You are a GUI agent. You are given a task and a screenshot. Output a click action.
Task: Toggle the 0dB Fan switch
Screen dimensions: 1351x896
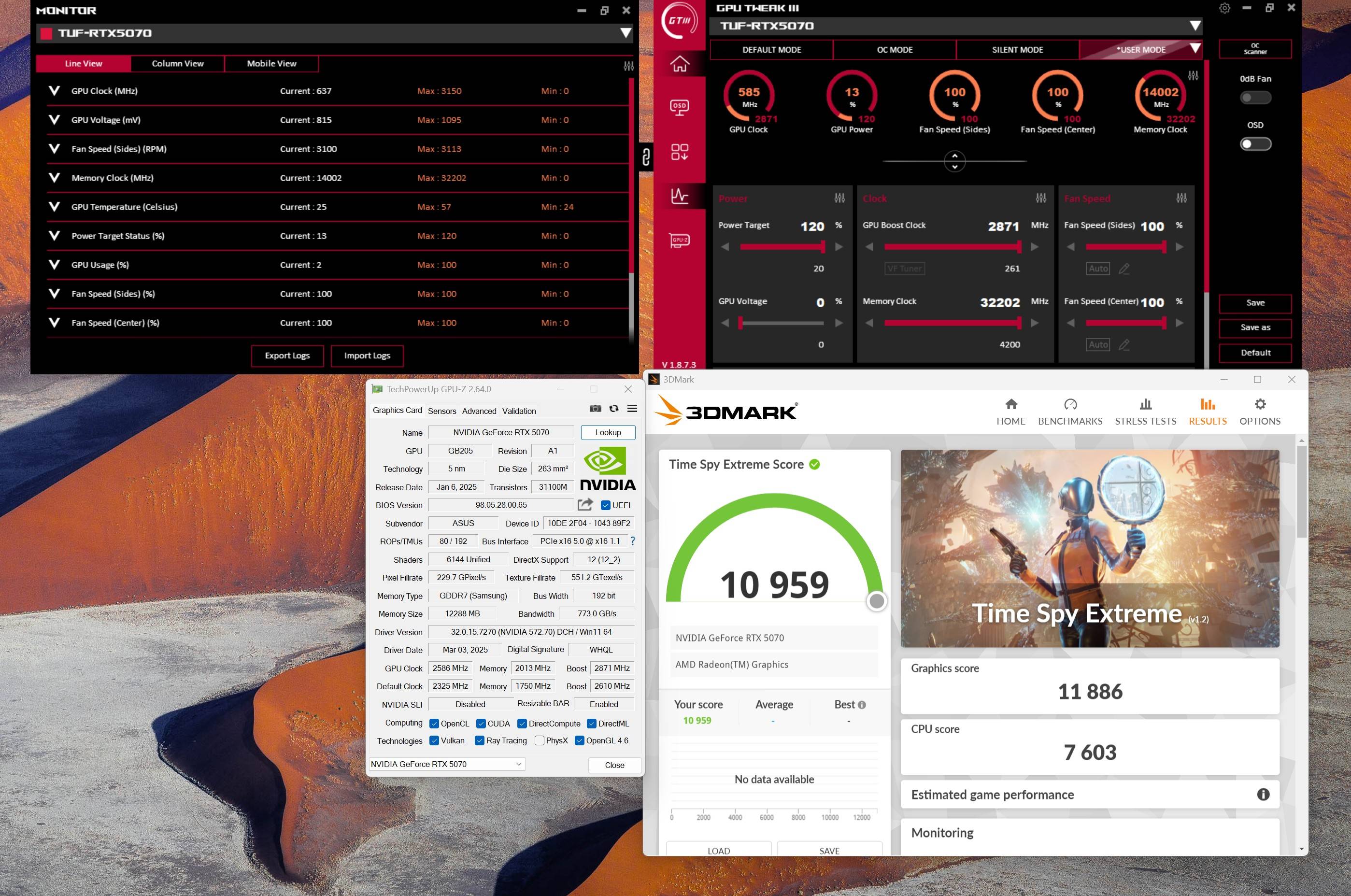[1255, 98]
